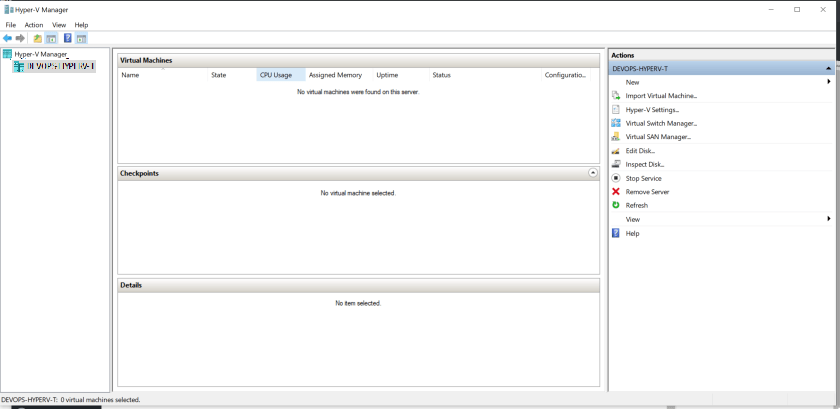840x409 pixels.
Task: Open the Edit Disk... action
Action: coord(640,151)
